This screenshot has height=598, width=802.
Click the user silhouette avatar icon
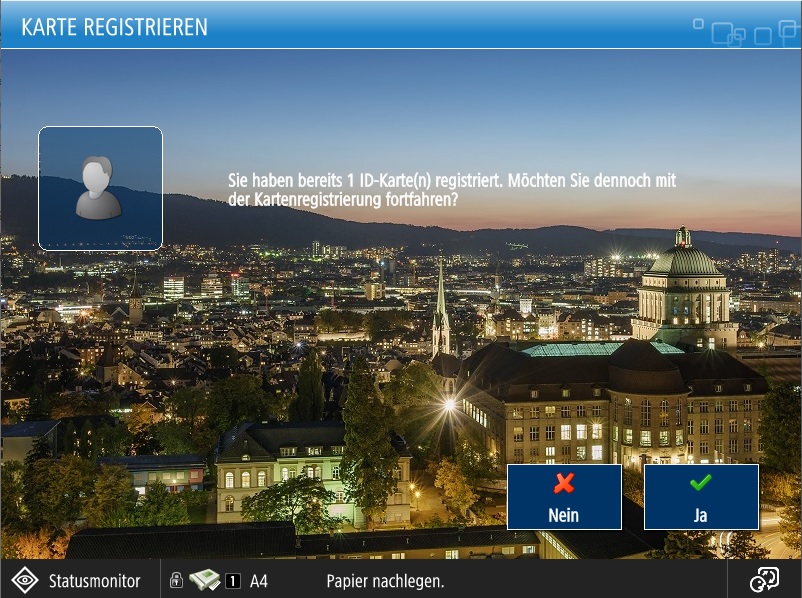coord(99,187)
